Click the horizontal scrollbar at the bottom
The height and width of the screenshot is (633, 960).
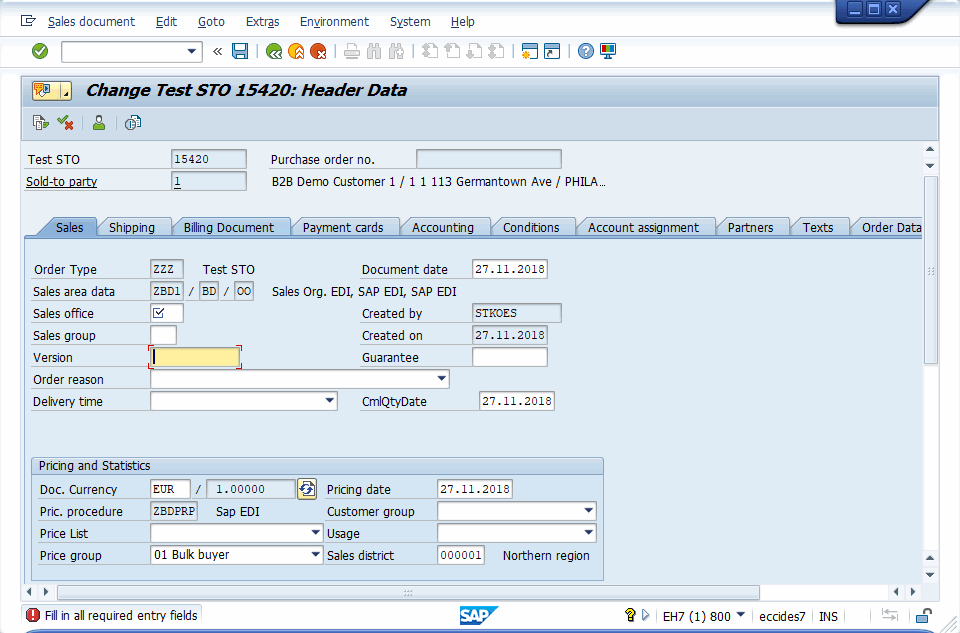pyautogui.click(x=408, y=592)
